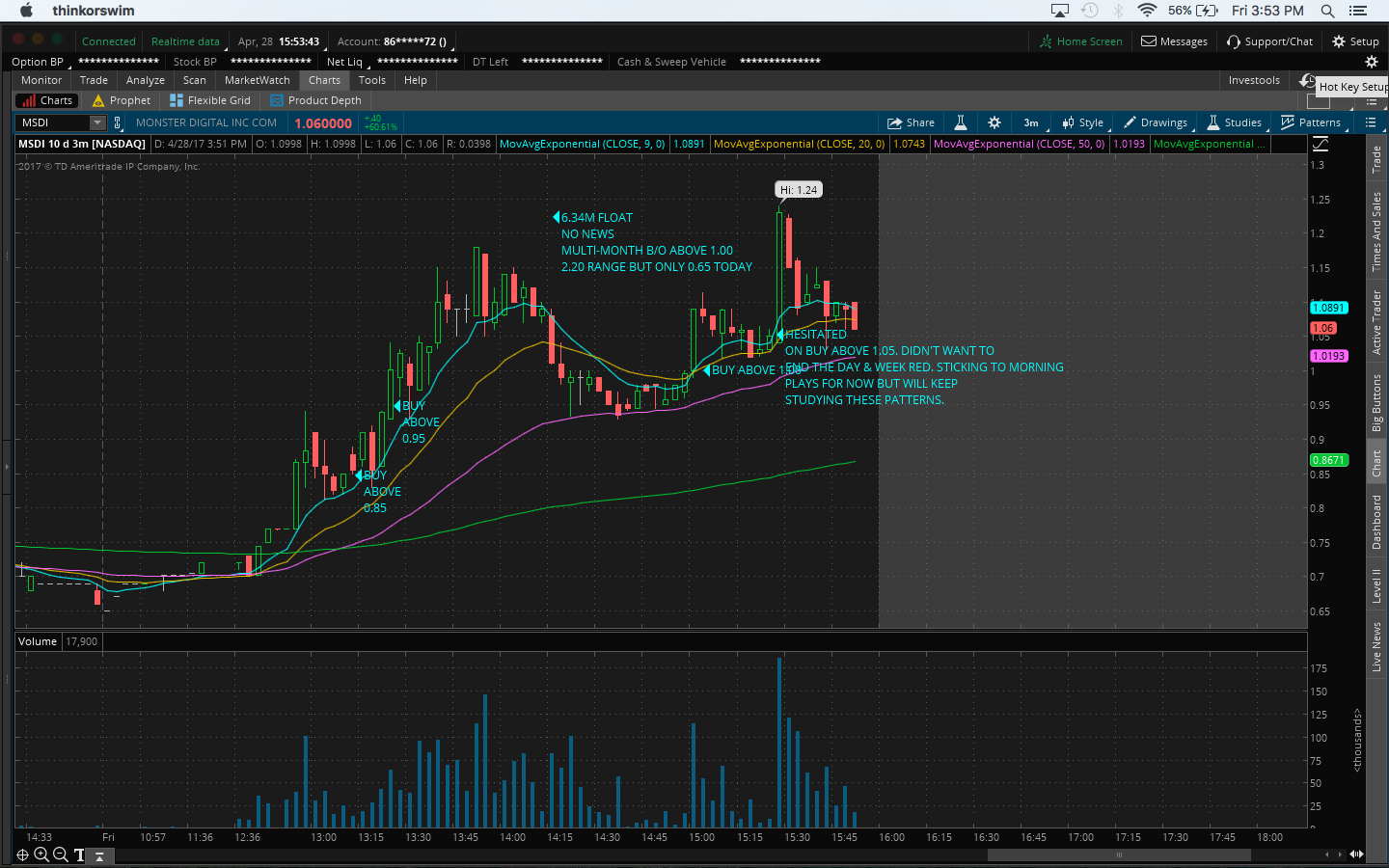Open the Active Trader sidebar panel
The height and width of the screenshot is (868, 1389).
coord(1376,322)
